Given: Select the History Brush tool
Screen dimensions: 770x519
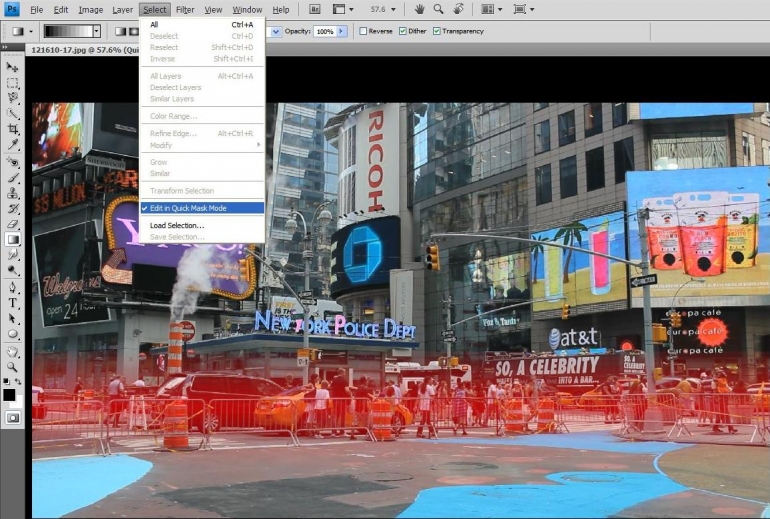Looking at the screenshot, I should pyautogui.click(x=12, y=208).
